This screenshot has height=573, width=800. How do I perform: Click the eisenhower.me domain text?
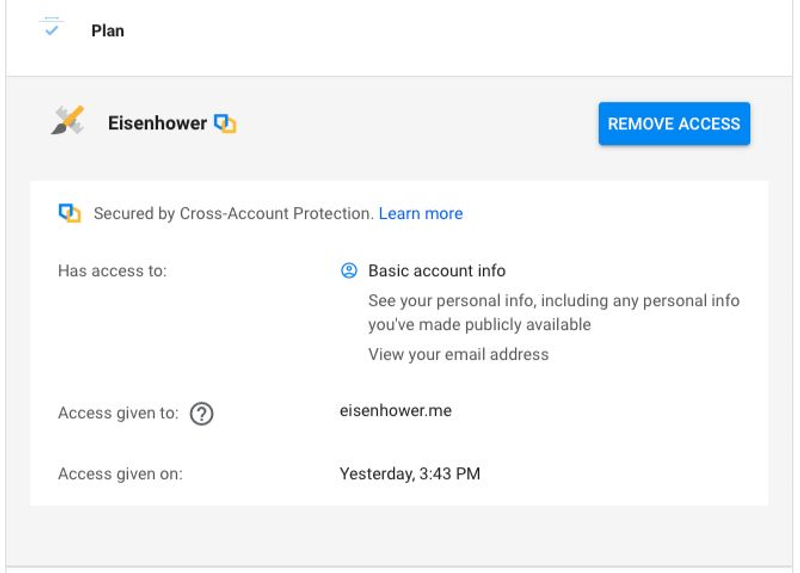(x=395, y=410)
